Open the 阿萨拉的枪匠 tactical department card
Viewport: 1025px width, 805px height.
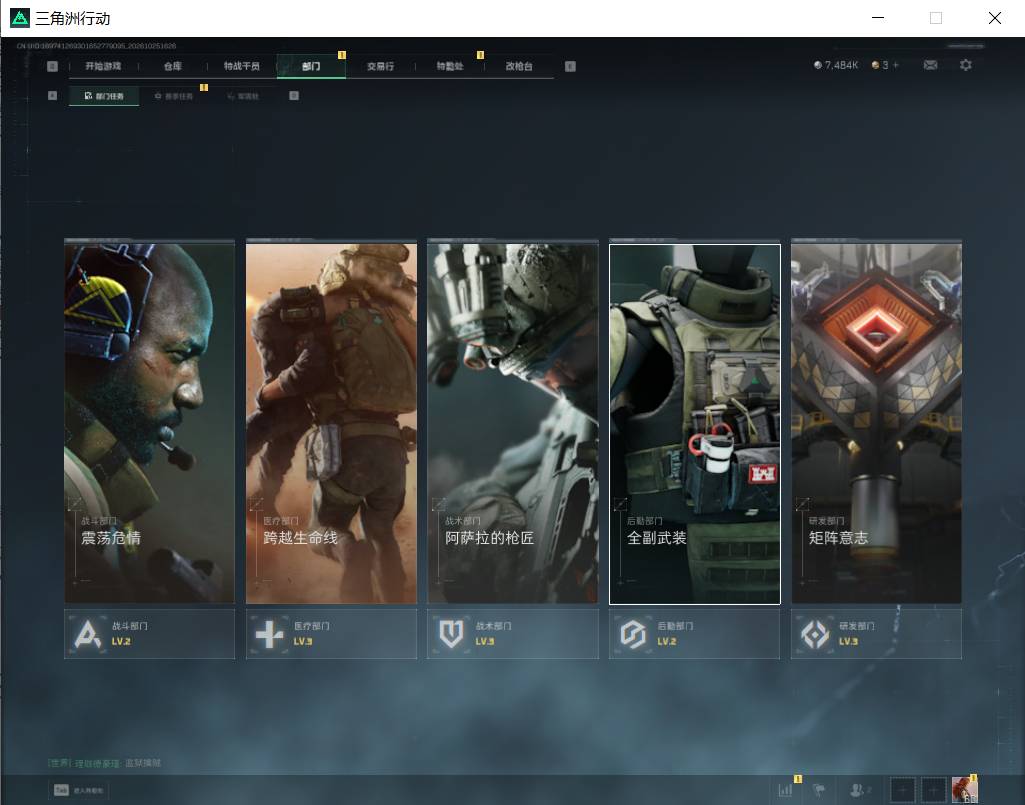pos(513,423)
